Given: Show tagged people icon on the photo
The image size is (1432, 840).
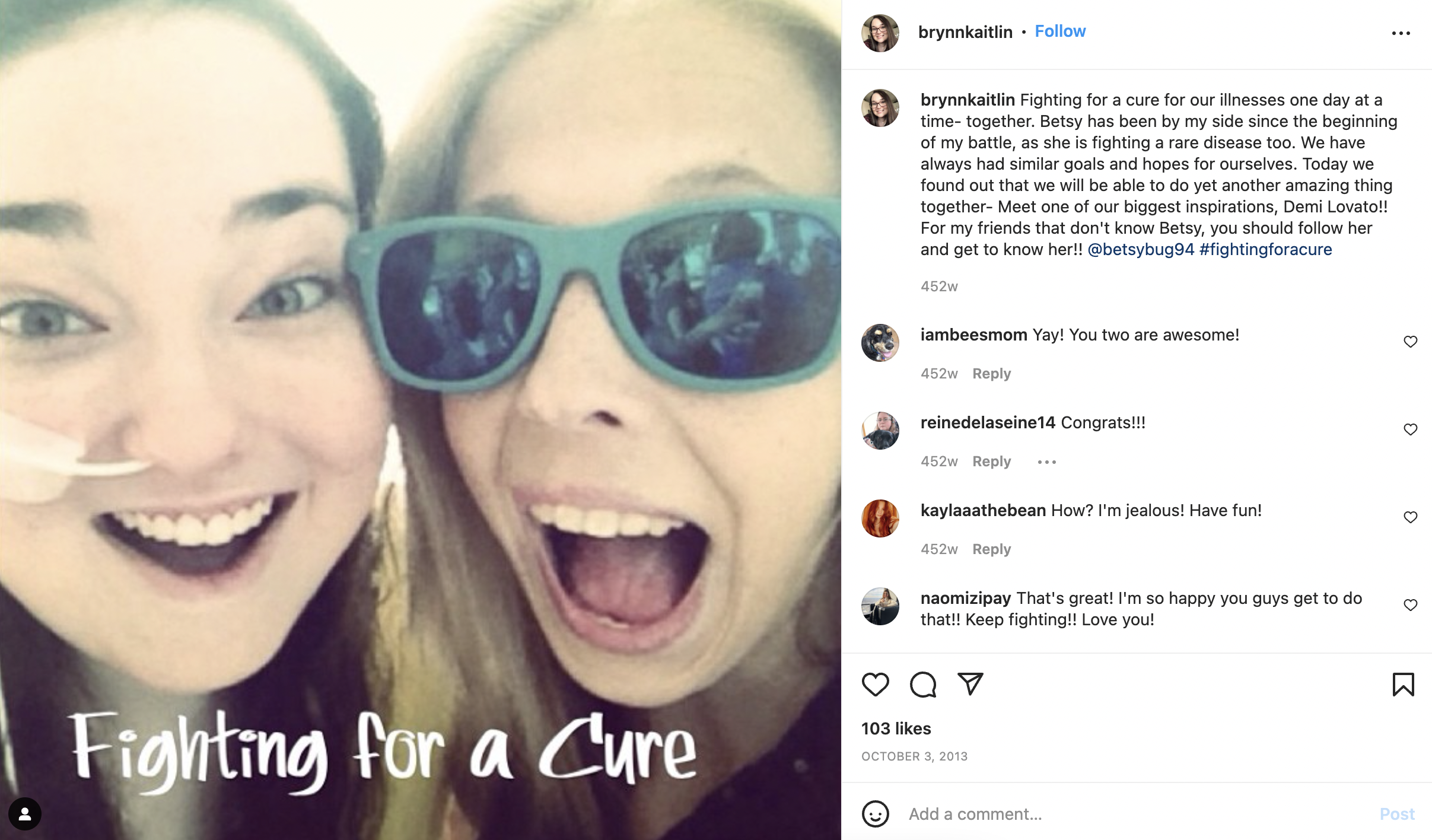Looking at the screenshot, I should [25, 814].
